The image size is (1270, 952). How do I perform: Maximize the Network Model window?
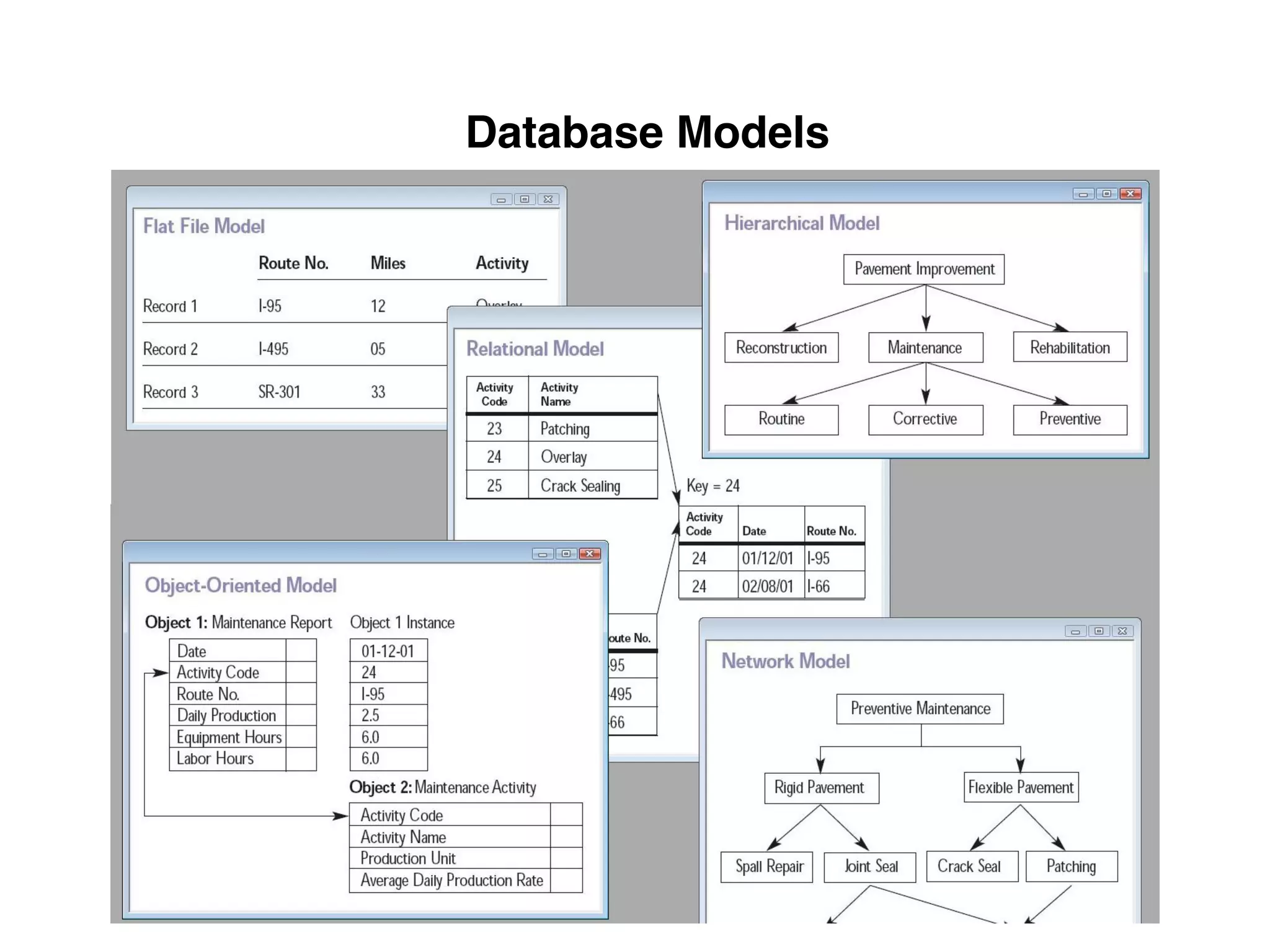pos(1099,631)
